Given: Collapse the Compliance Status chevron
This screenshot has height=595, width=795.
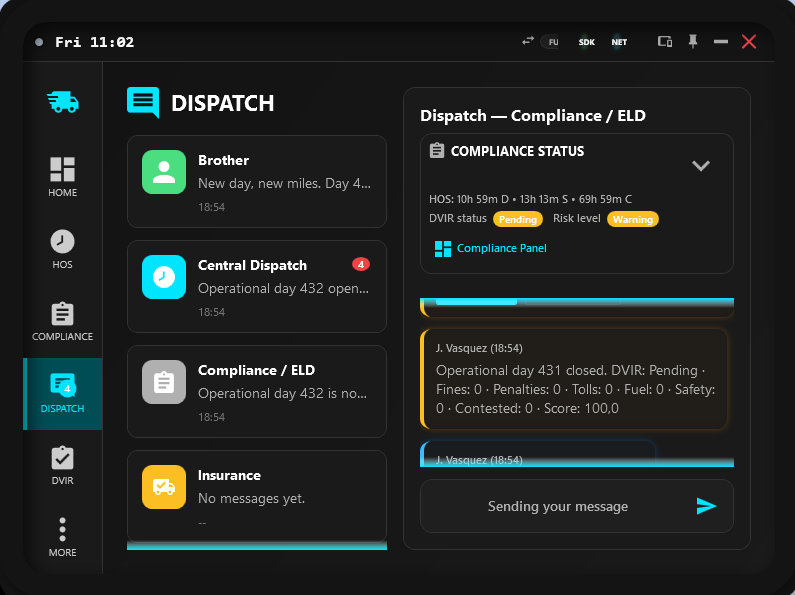Looking at the screenshot, I should tap(701, 166).
